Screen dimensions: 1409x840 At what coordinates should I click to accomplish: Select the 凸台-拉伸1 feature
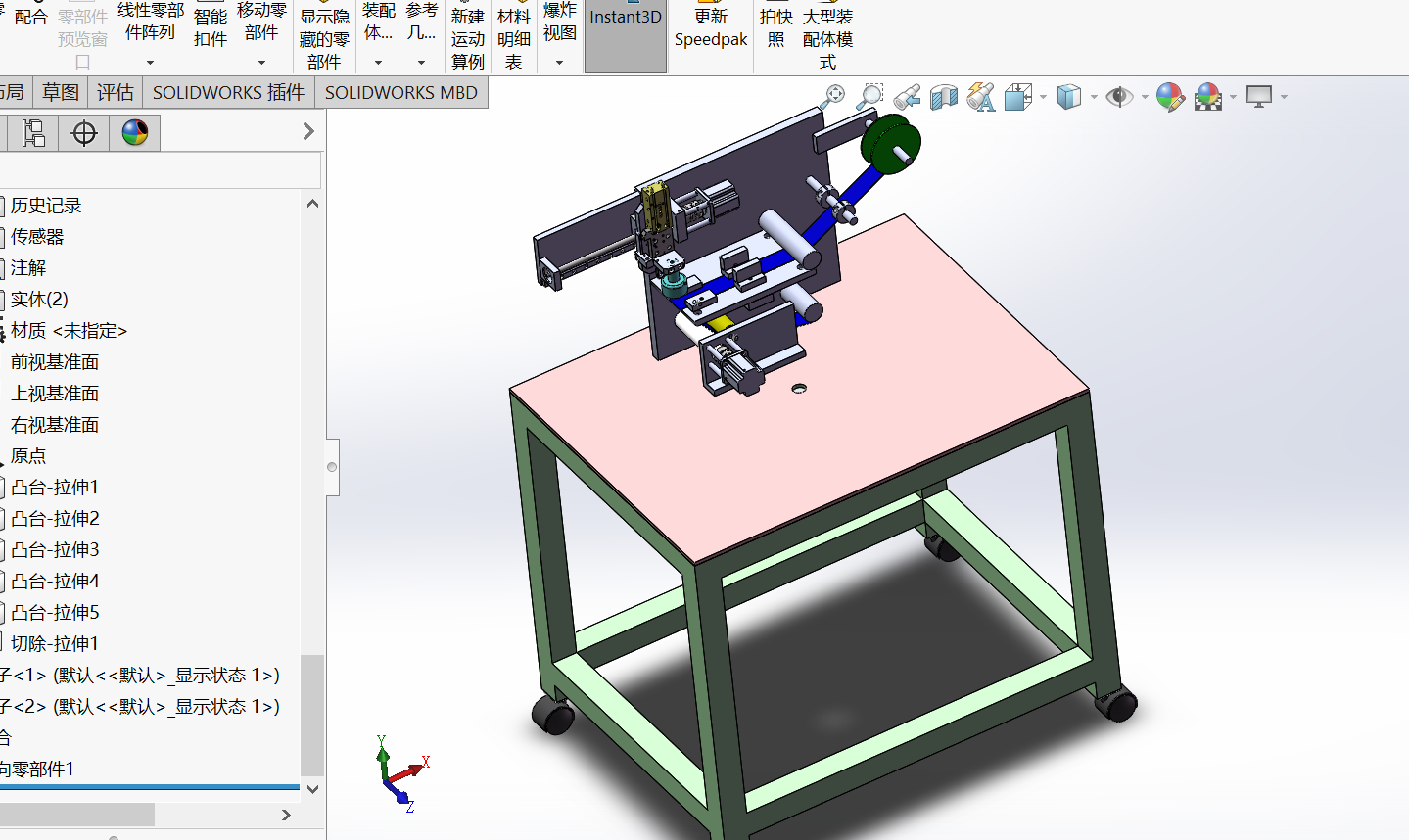[x=55, y=488]
